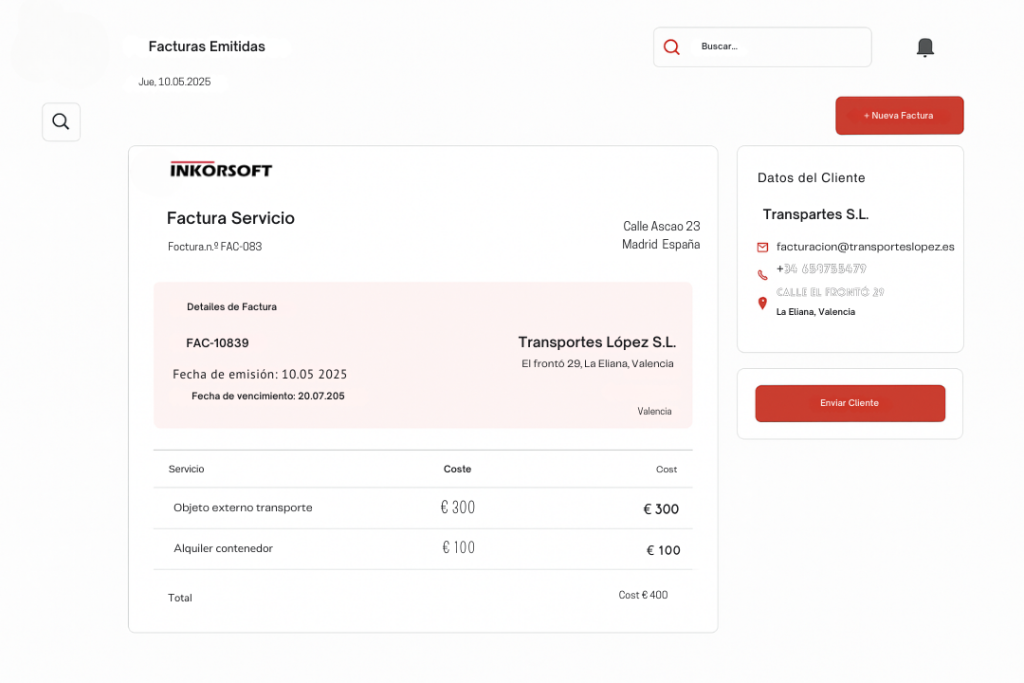The width and height of the screenshot is (1024, 683).
Task: Click the Transpartes S.L. client name
Action: click(x=815, y=214)
